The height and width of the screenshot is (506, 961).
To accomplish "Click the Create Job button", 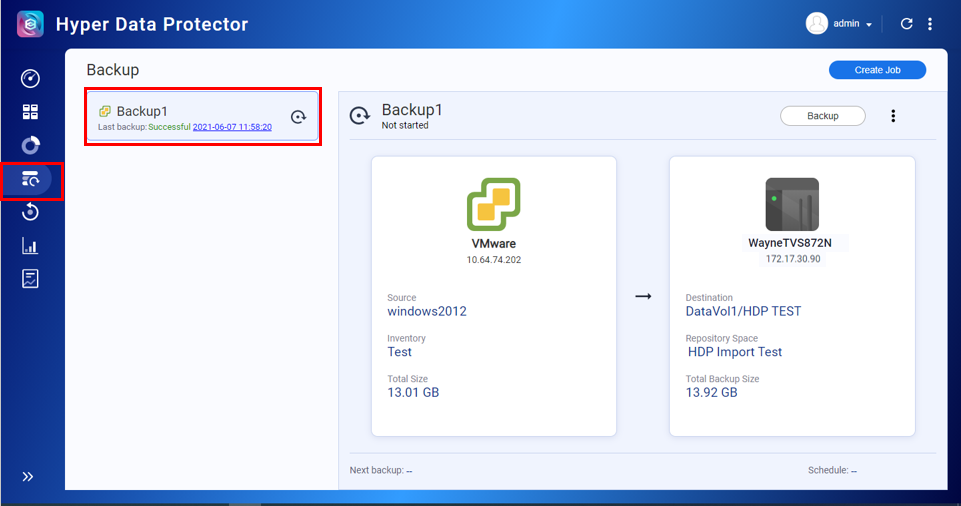I will tap(877, 70).
